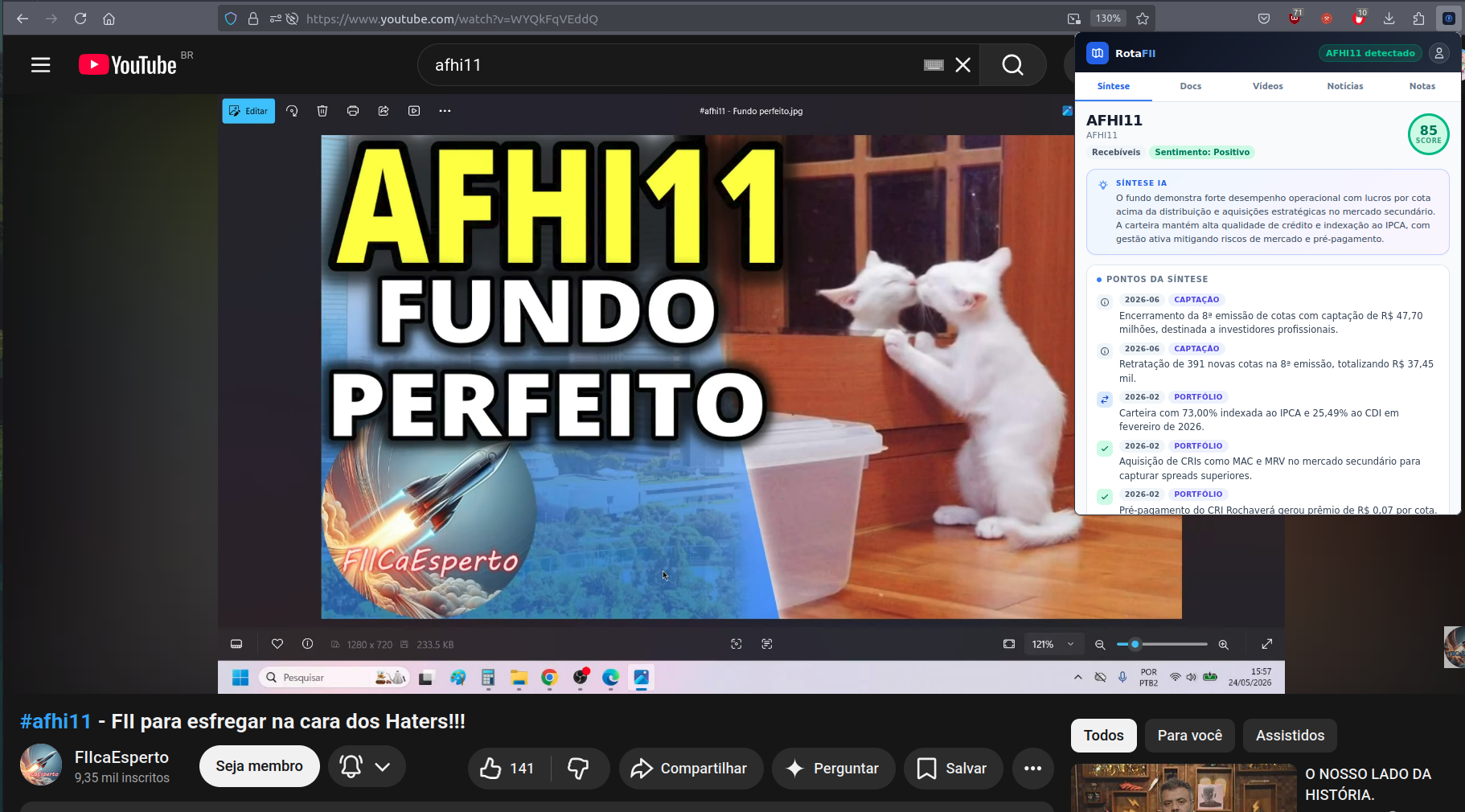Go back with the browser back arrow
This screenshot has height=812, width=1465.
[x=23, y=18]
